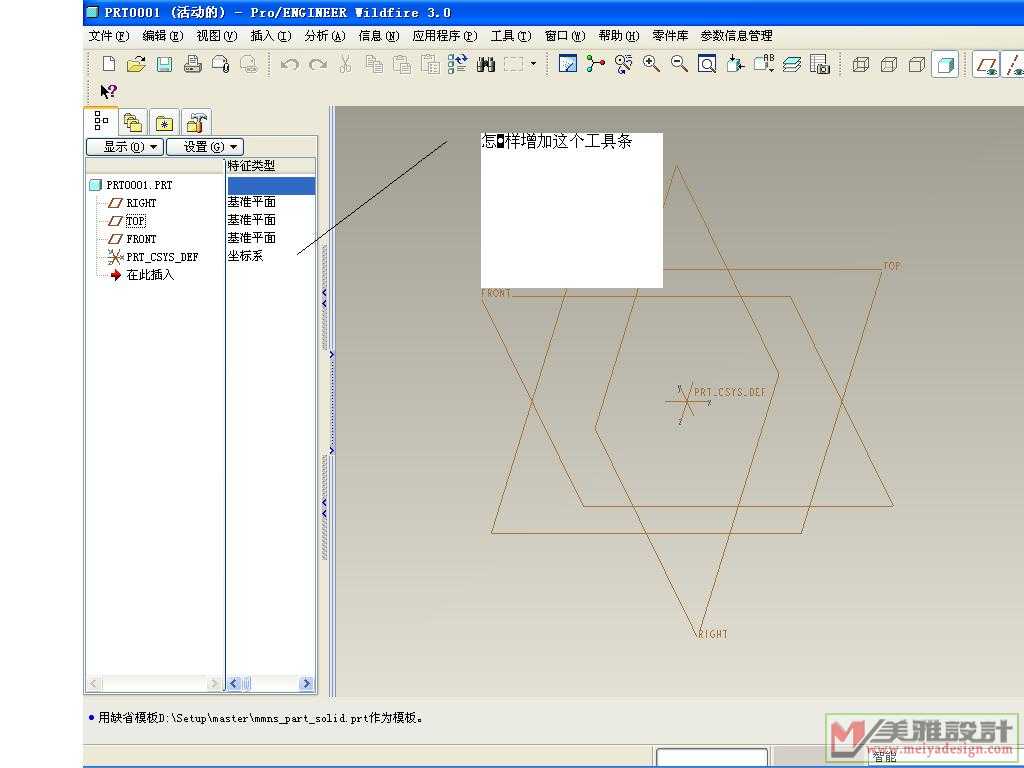The width and height of the screenshot is (1024, 768).
Task: Select PRT0001.PRT root in model tree
Action: [131, 185]
